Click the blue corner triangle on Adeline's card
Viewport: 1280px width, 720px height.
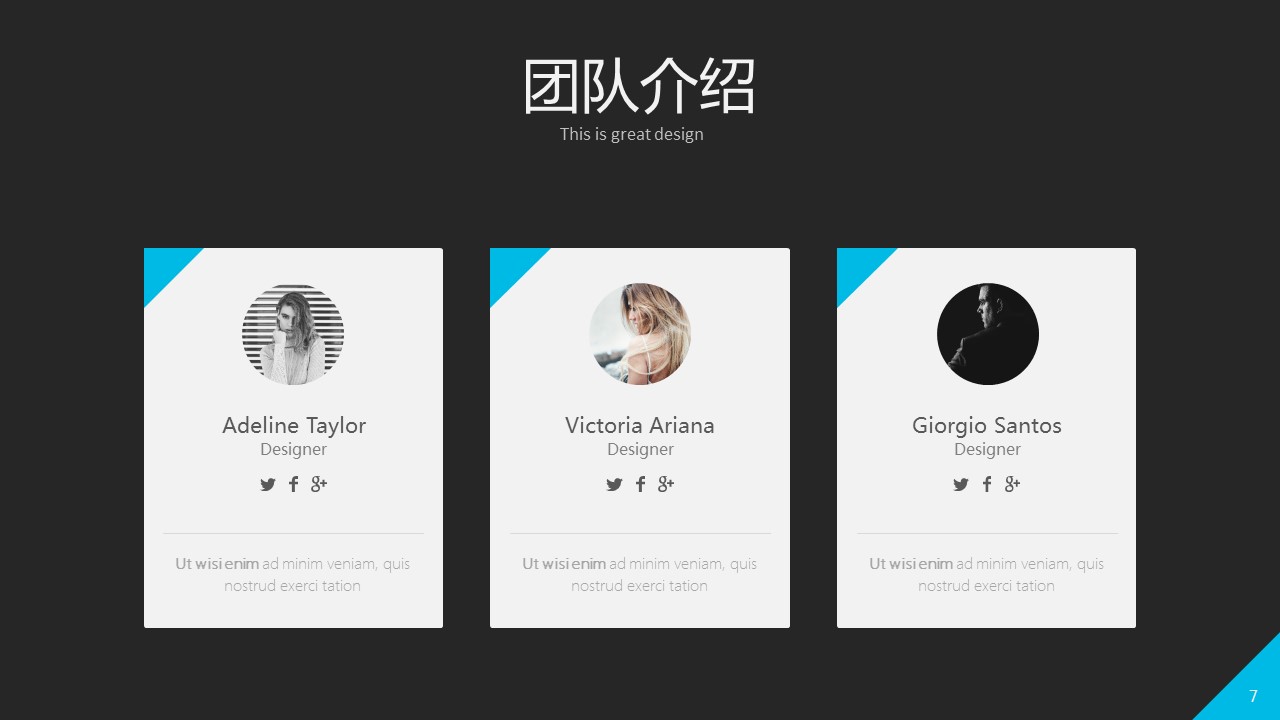tap(165, 268)
